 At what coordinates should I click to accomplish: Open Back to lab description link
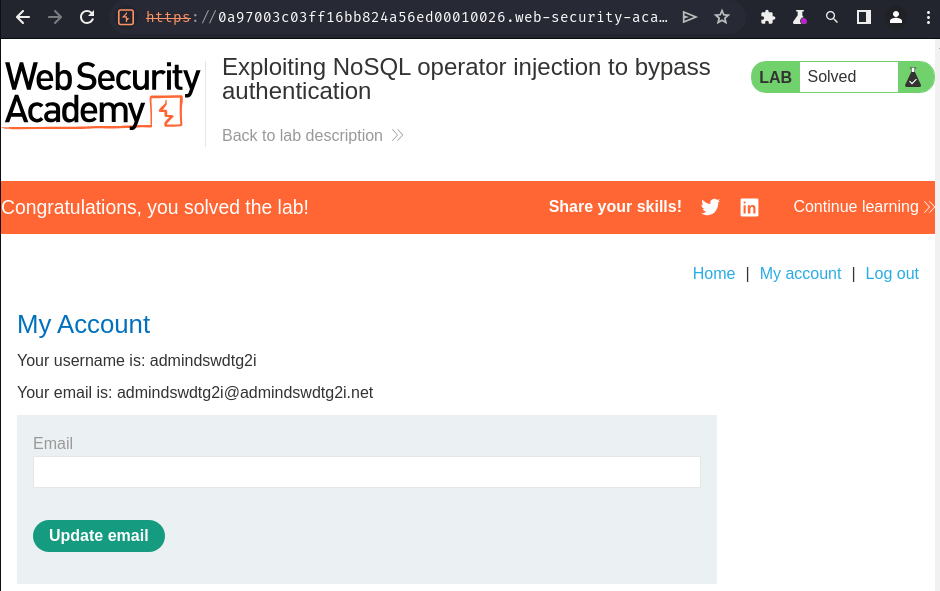[312, 135]
